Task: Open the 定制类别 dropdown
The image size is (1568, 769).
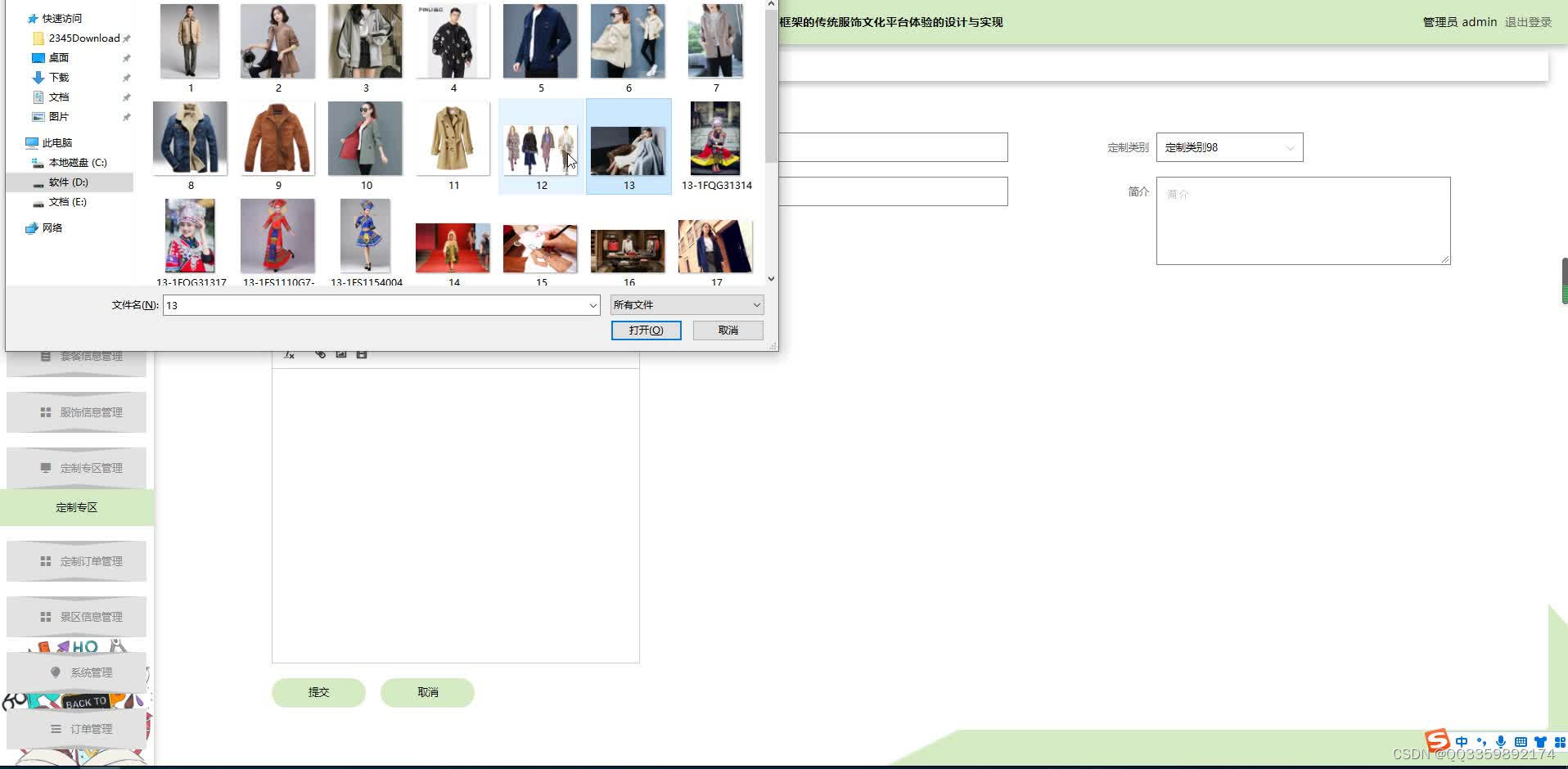Action: (1229, 147)
